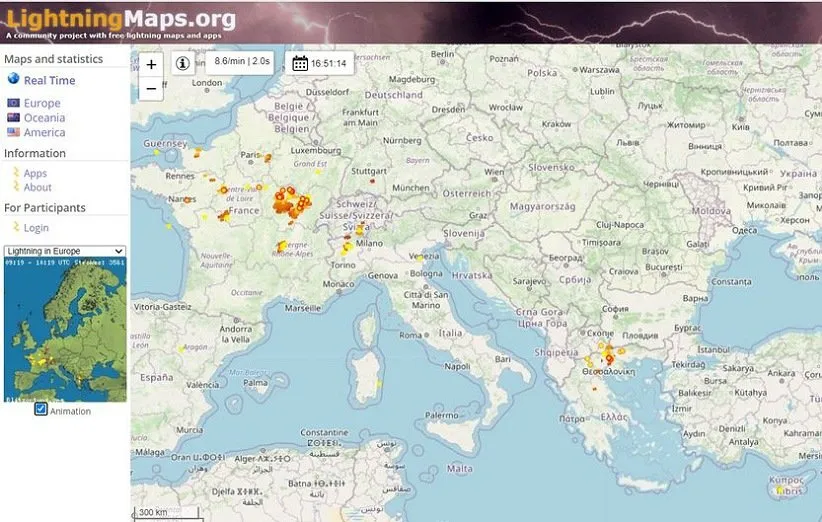Click the Real Time globe icon
This screenshot has height=522, width=822.
click(x=13, y=80)
